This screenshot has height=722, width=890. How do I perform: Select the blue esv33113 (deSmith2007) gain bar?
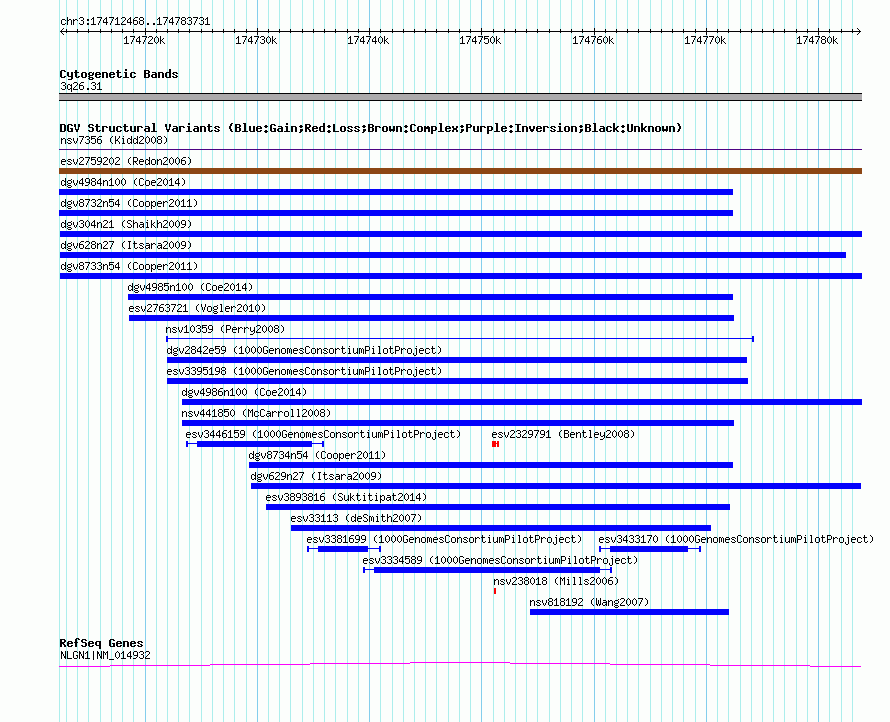(501, 528)
